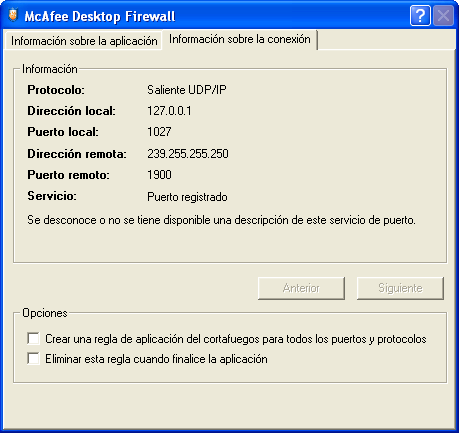The height and width of the screenshot is (433, 459).
Task: Select the Información sobre la conexión tab
Action: click(240, 39)
